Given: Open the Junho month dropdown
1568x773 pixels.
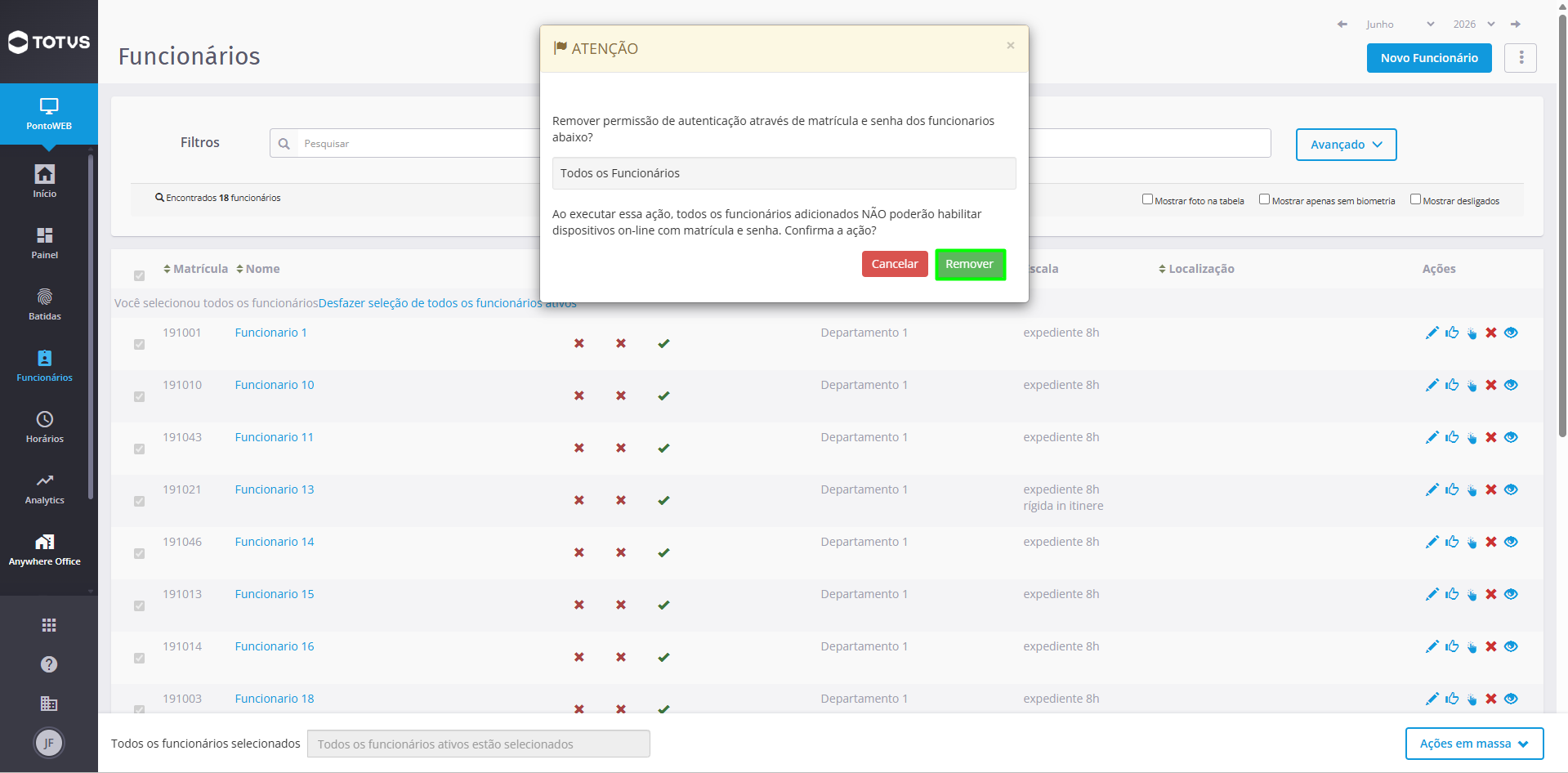Looking at the screenshot, I should (1400, 25).
